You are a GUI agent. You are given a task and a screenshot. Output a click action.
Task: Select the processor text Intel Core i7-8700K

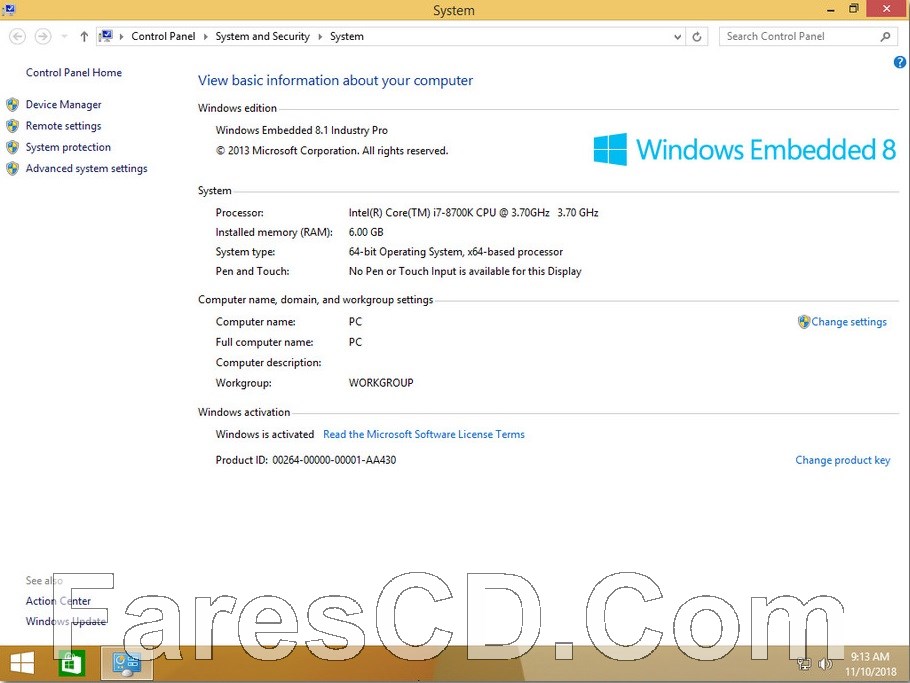tap(473, 213)
